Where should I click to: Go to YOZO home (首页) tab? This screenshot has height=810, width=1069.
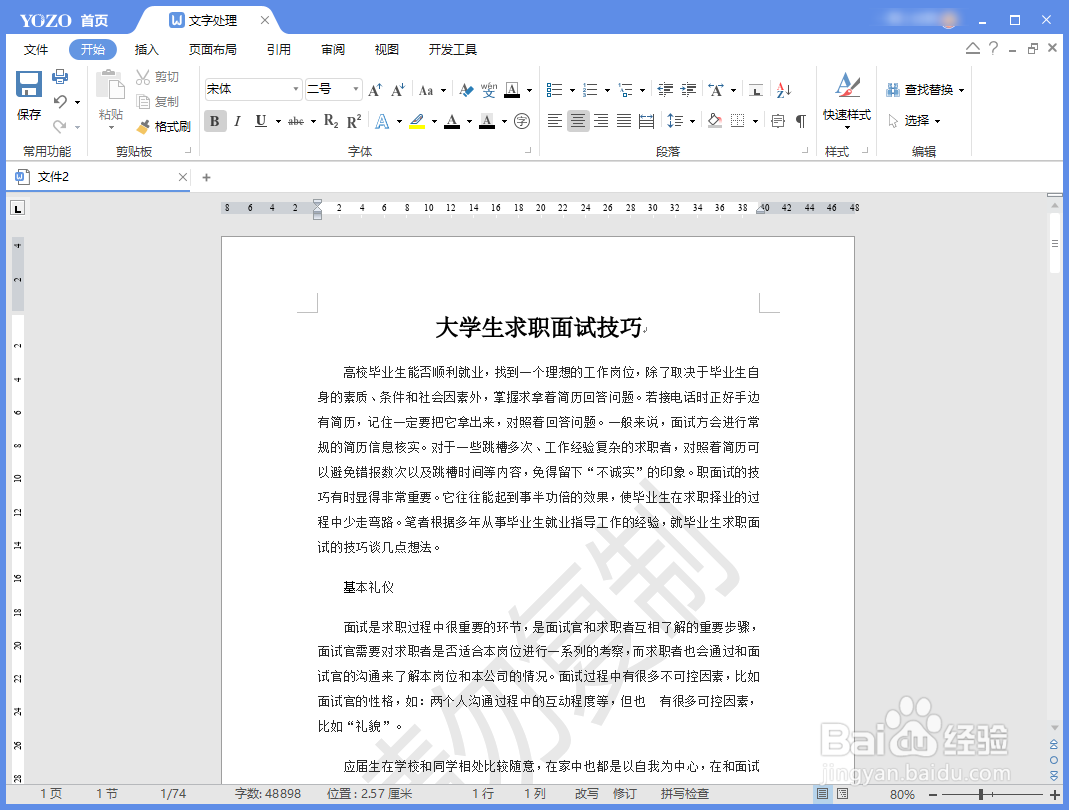tap(94, 20)
